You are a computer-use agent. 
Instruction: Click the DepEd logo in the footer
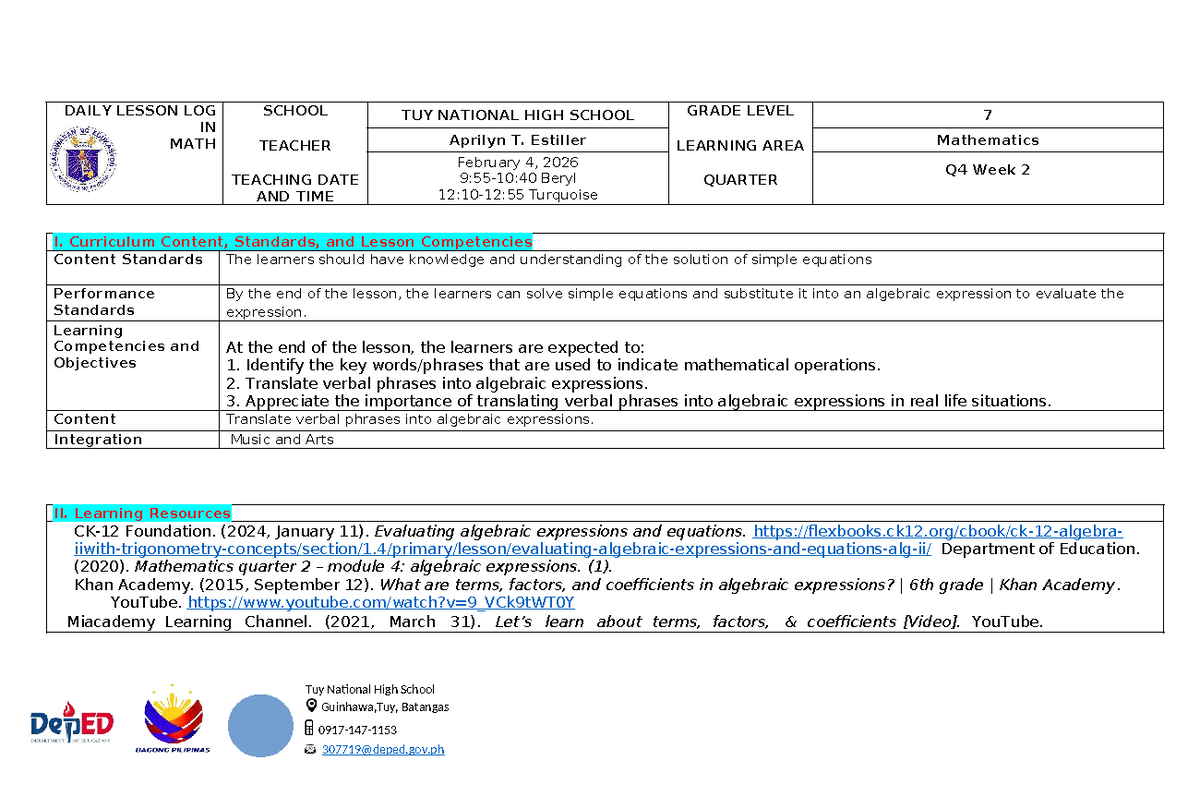71,724
